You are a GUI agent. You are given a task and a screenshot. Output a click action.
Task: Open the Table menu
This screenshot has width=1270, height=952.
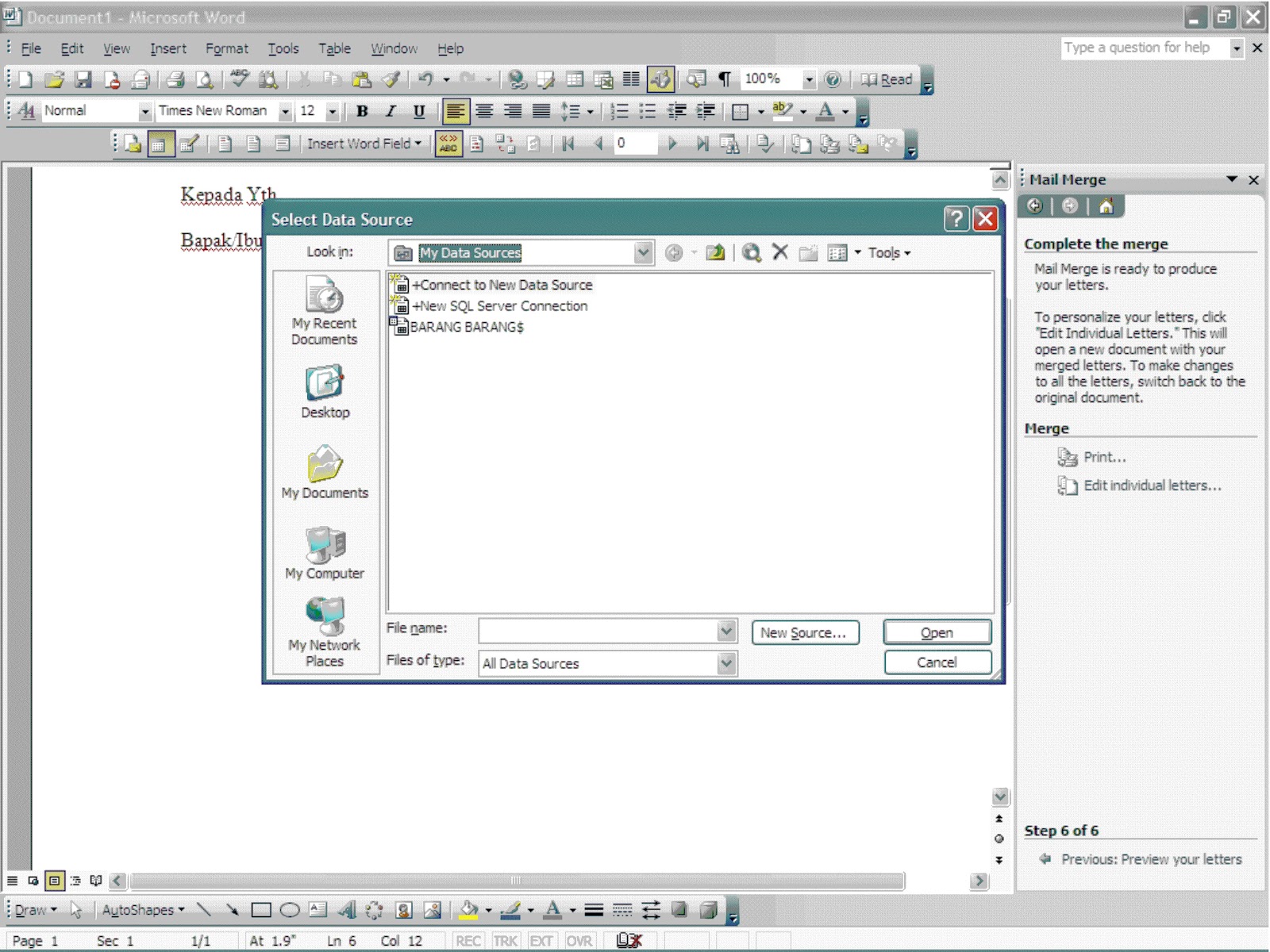[334, 48]
